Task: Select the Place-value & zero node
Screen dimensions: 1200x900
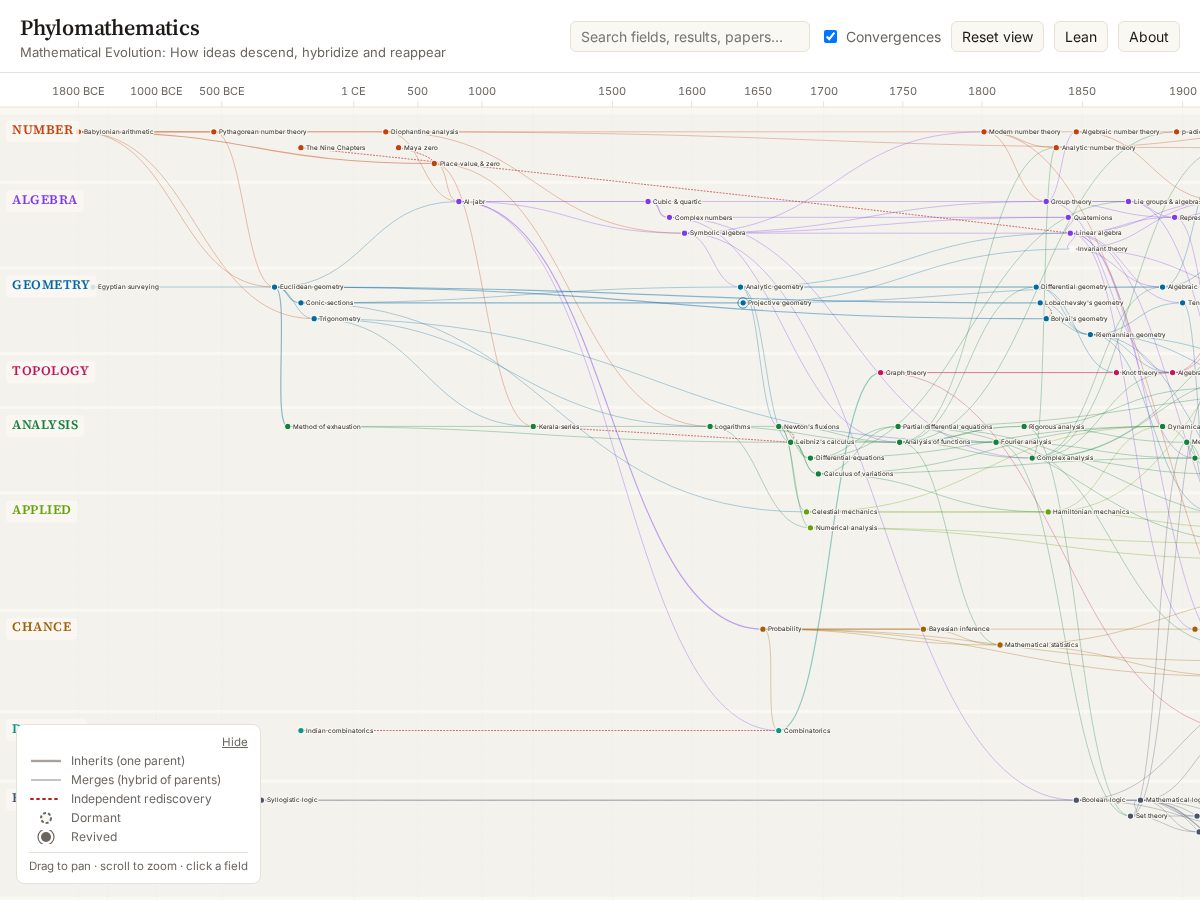Action: (435, 164)
